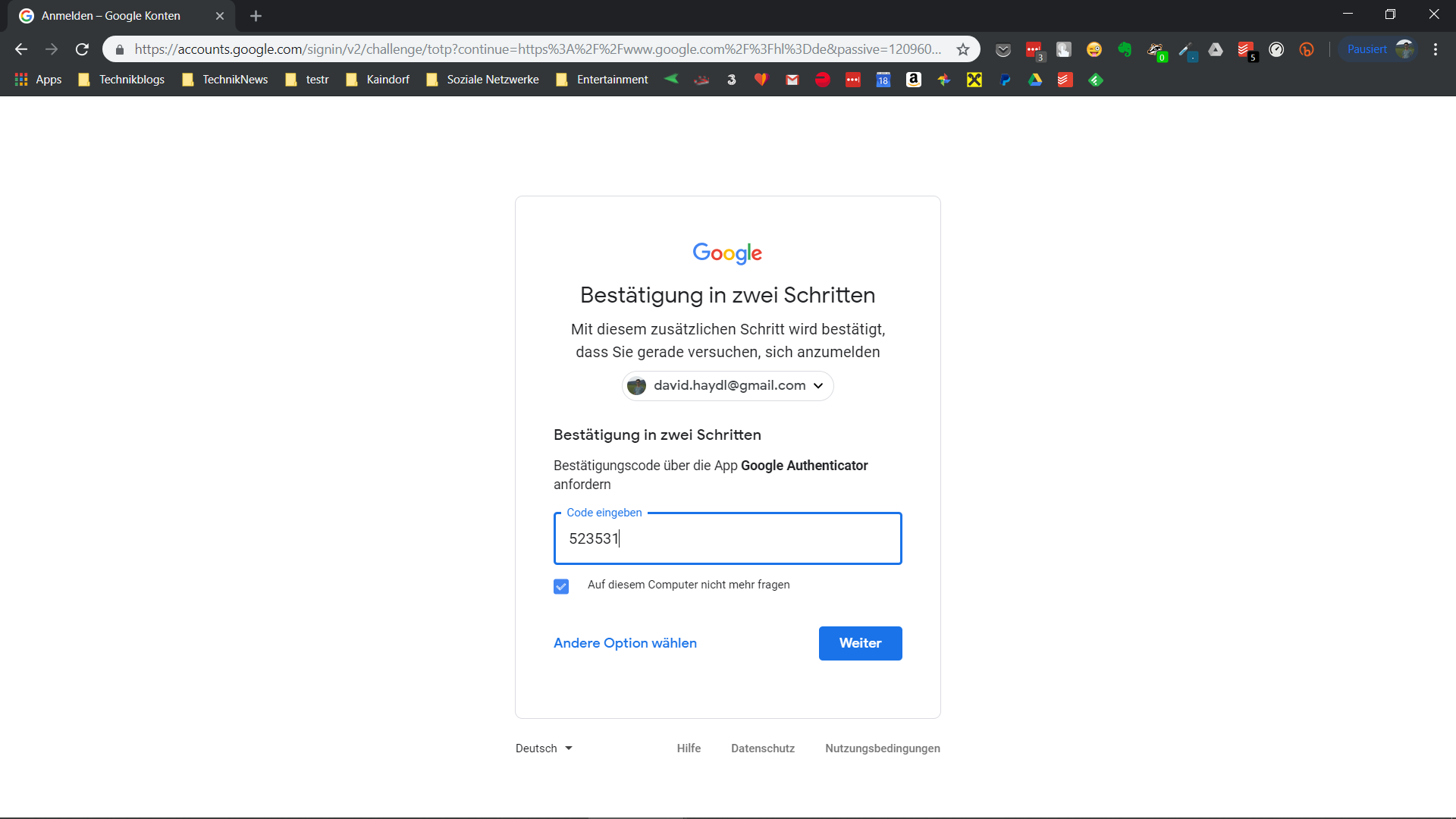This screenshot has width=1456, height=819.
Task: Open the Nutzungsbedingungen link
Action: point(883,748)
